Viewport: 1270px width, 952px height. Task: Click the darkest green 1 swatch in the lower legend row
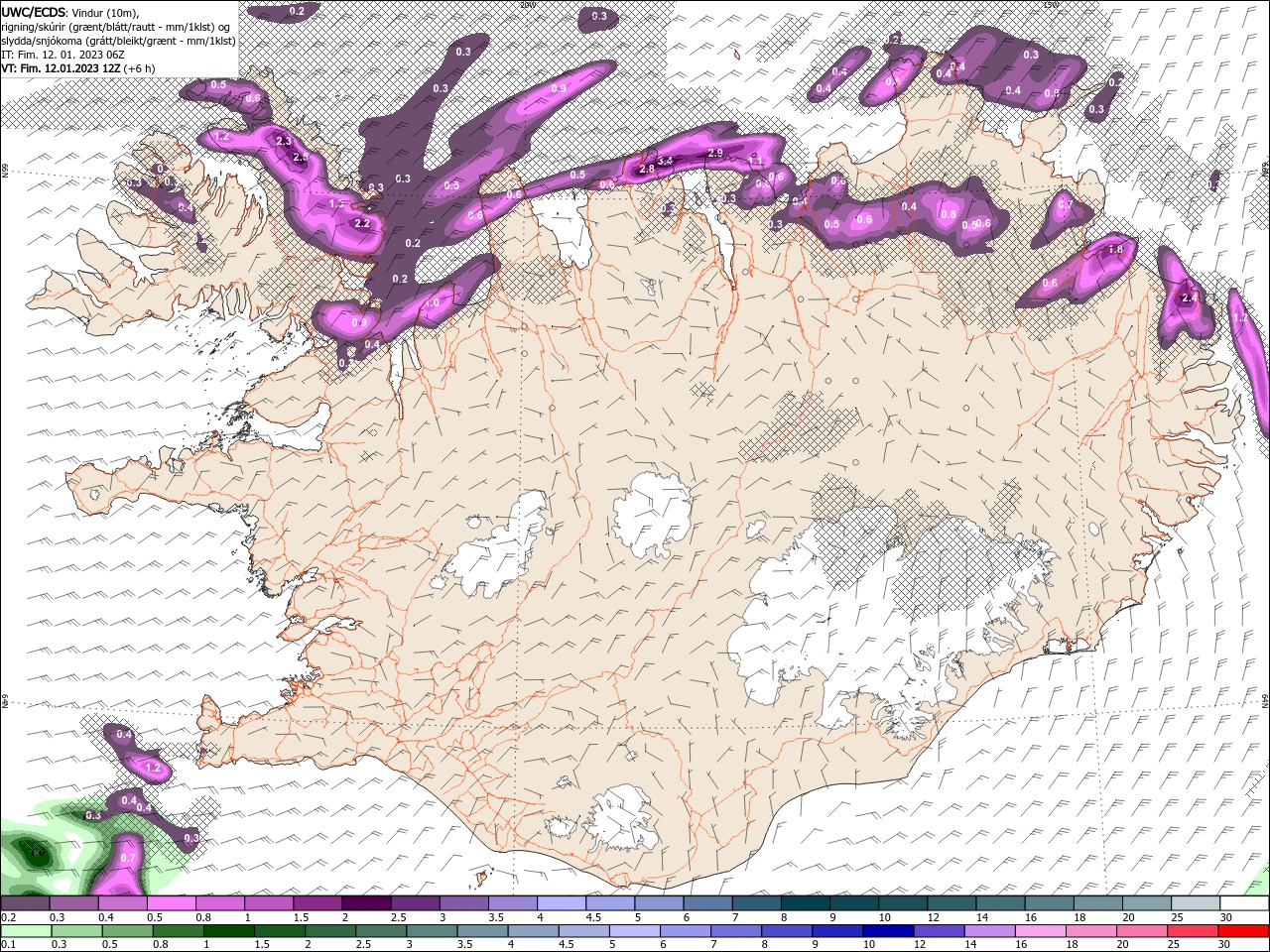(228, 931)
